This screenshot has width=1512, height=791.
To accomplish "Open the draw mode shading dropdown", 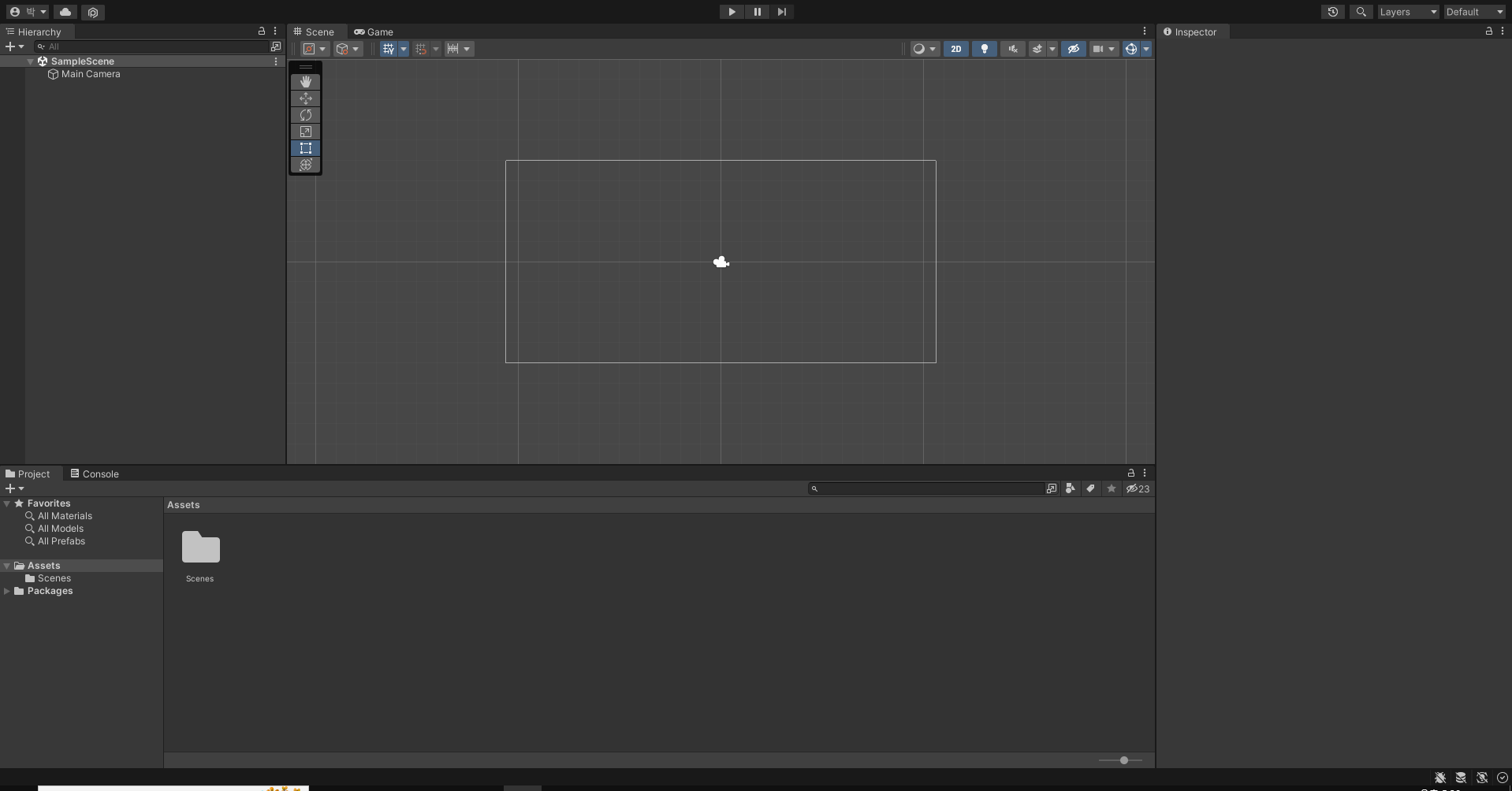I will (925, 49).
